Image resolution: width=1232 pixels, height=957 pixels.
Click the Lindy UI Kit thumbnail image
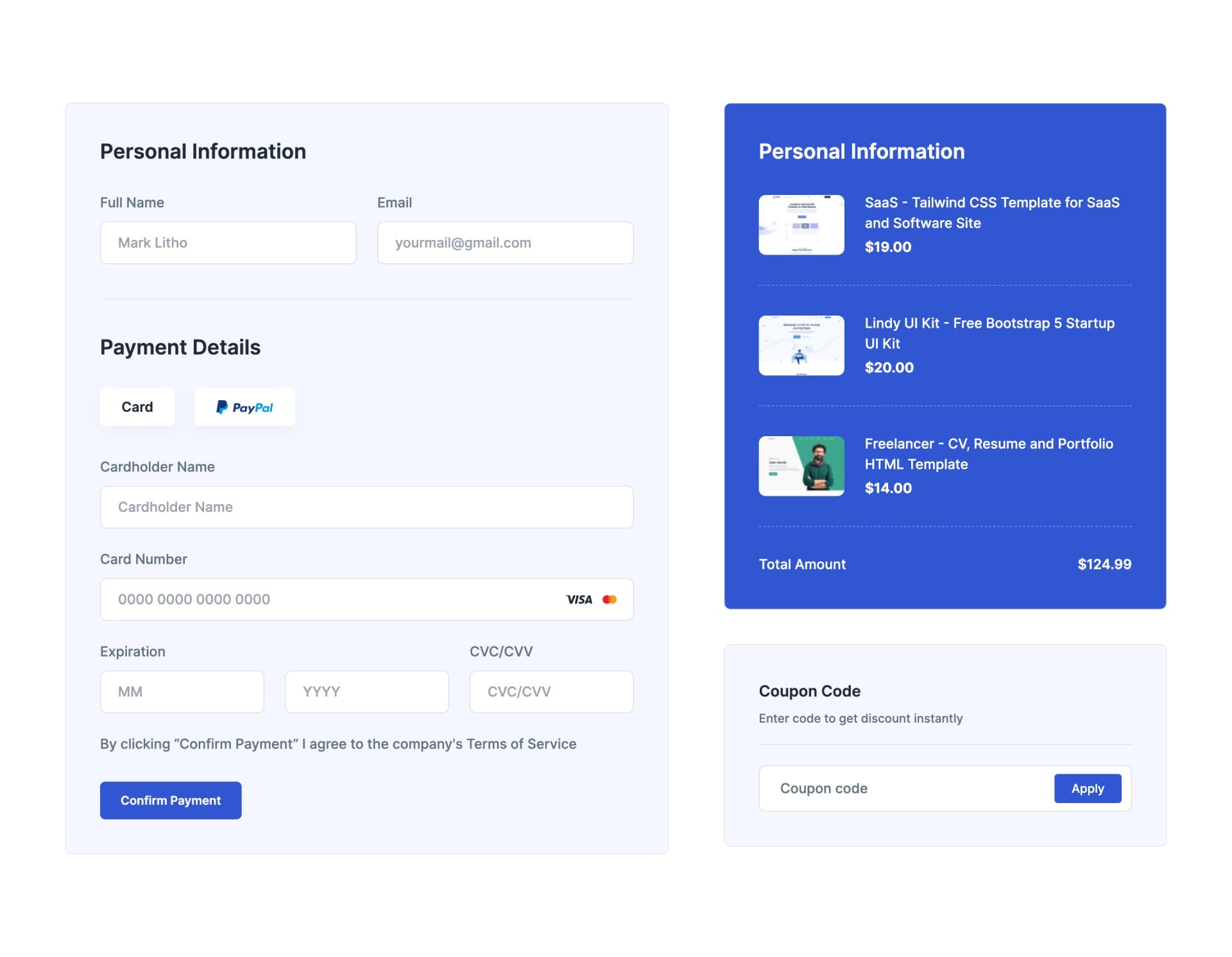pyautogui.click(x=801, y=344)
